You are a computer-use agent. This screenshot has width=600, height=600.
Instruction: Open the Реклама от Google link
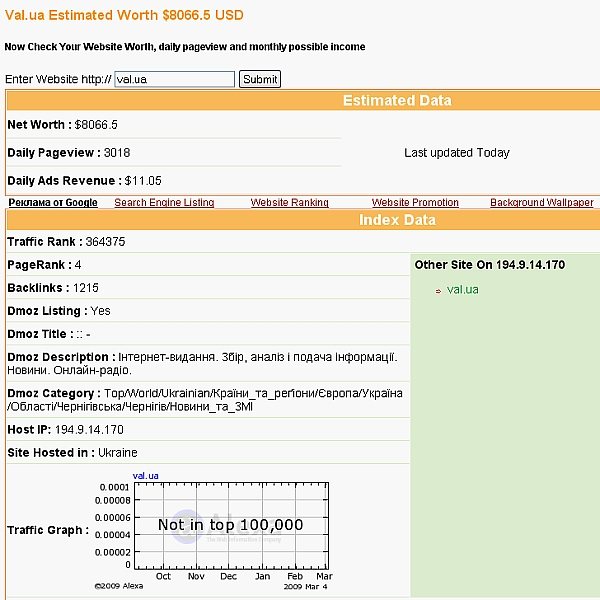pos(53,203)
